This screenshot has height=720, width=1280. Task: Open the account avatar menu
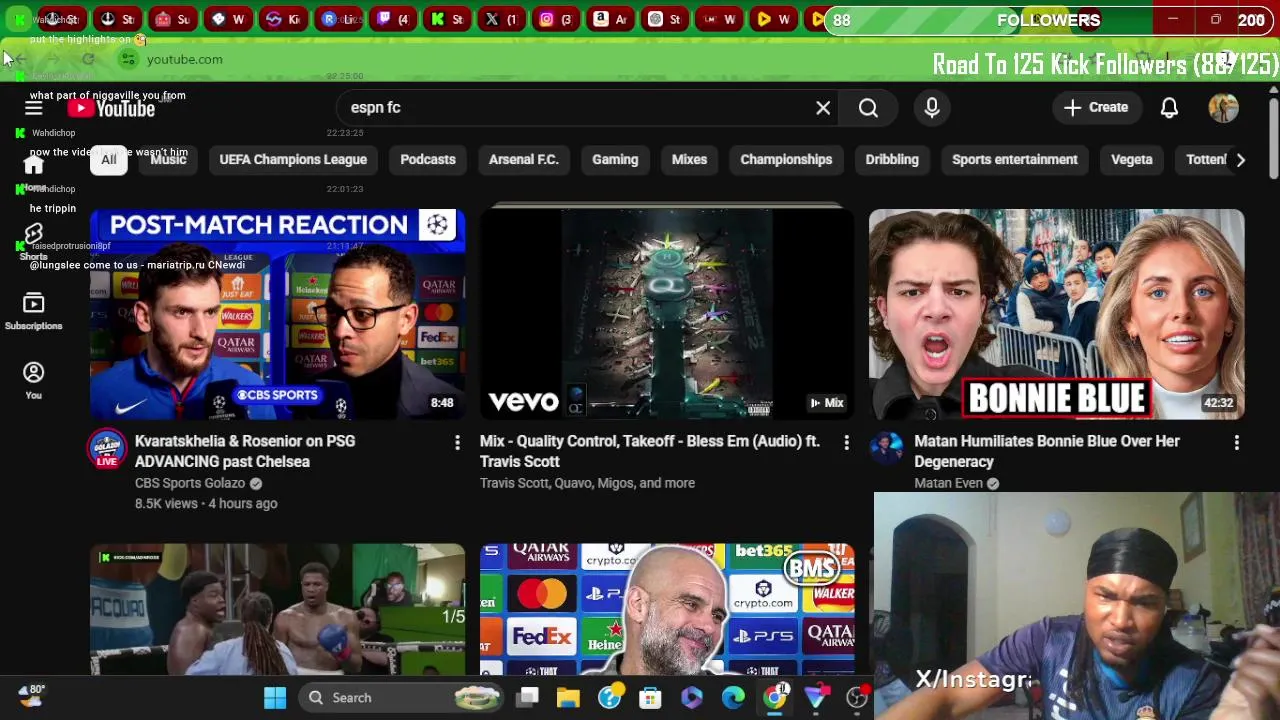tap(1223, 108)
